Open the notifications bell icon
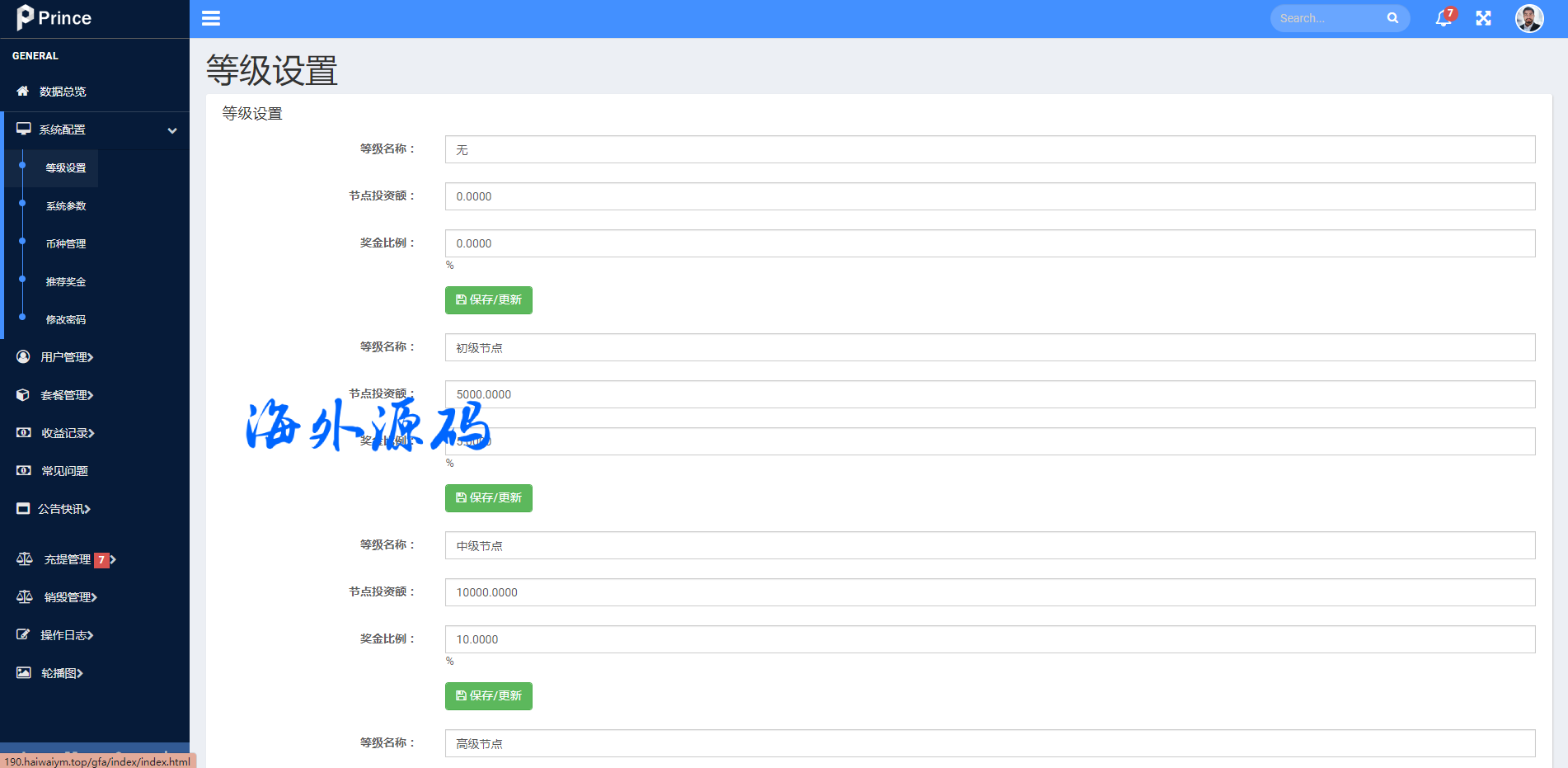Image resolution: width=1568 pixels, height=768 pixels. coord(1443,18)
